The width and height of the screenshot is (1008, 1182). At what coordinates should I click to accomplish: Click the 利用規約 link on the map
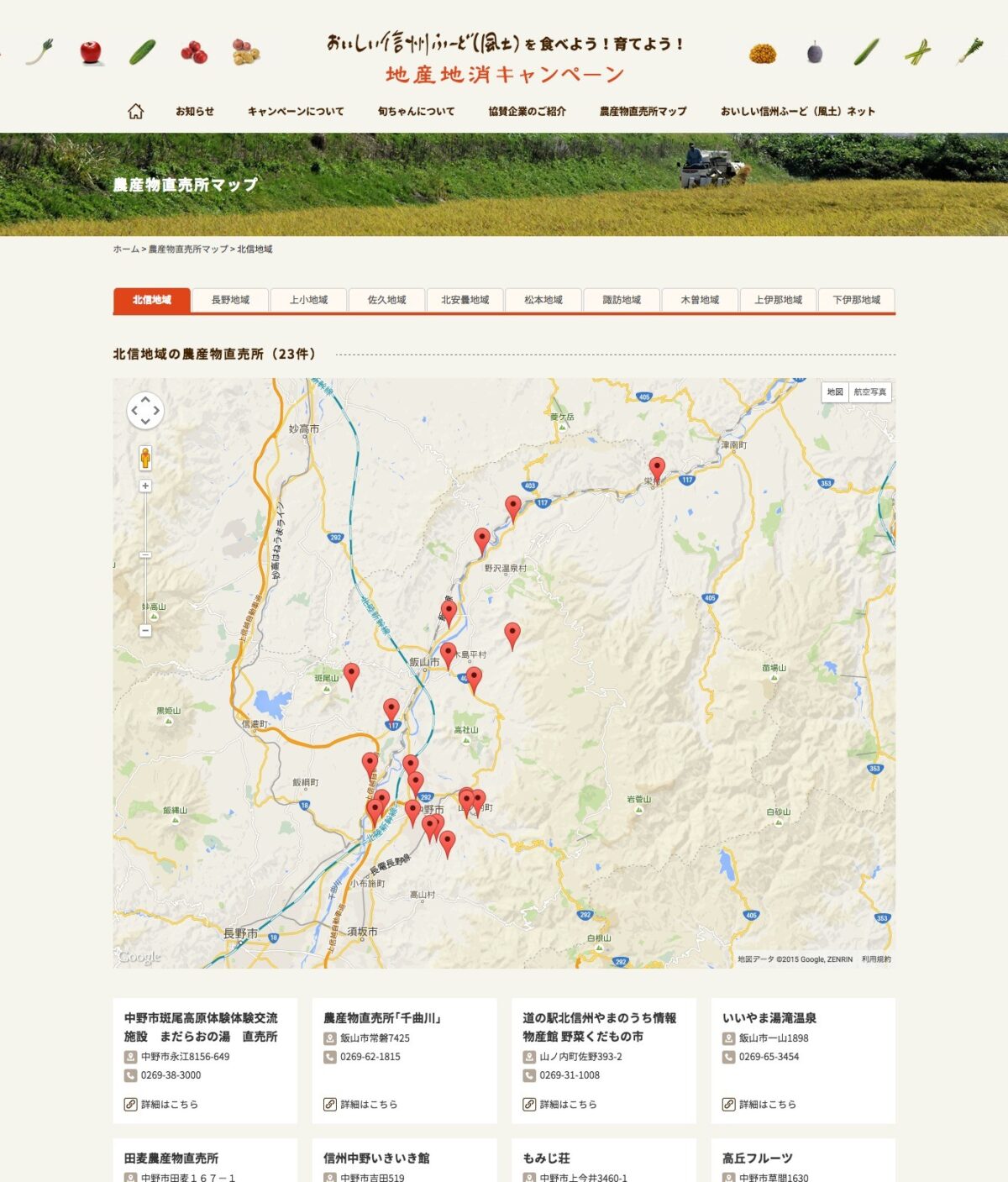876,959
